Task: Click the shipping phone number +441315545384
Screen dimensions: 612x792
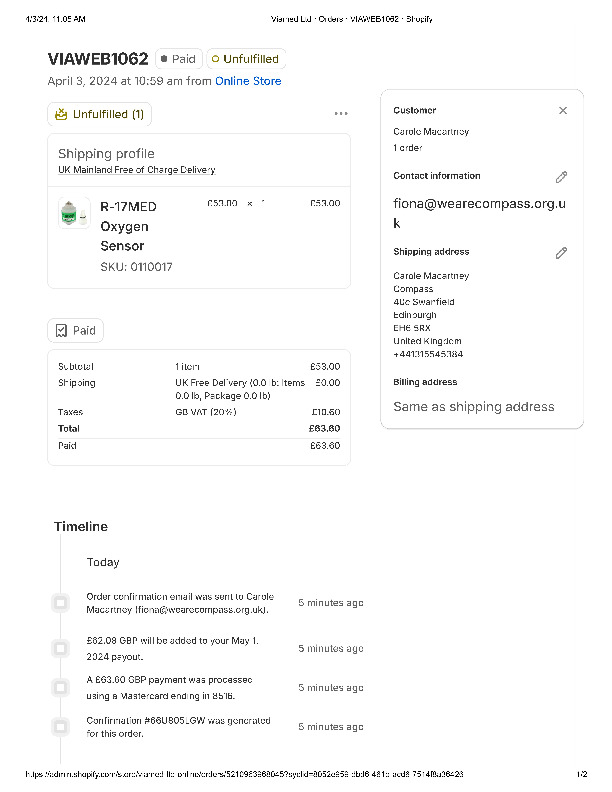Action: point(428,354)
